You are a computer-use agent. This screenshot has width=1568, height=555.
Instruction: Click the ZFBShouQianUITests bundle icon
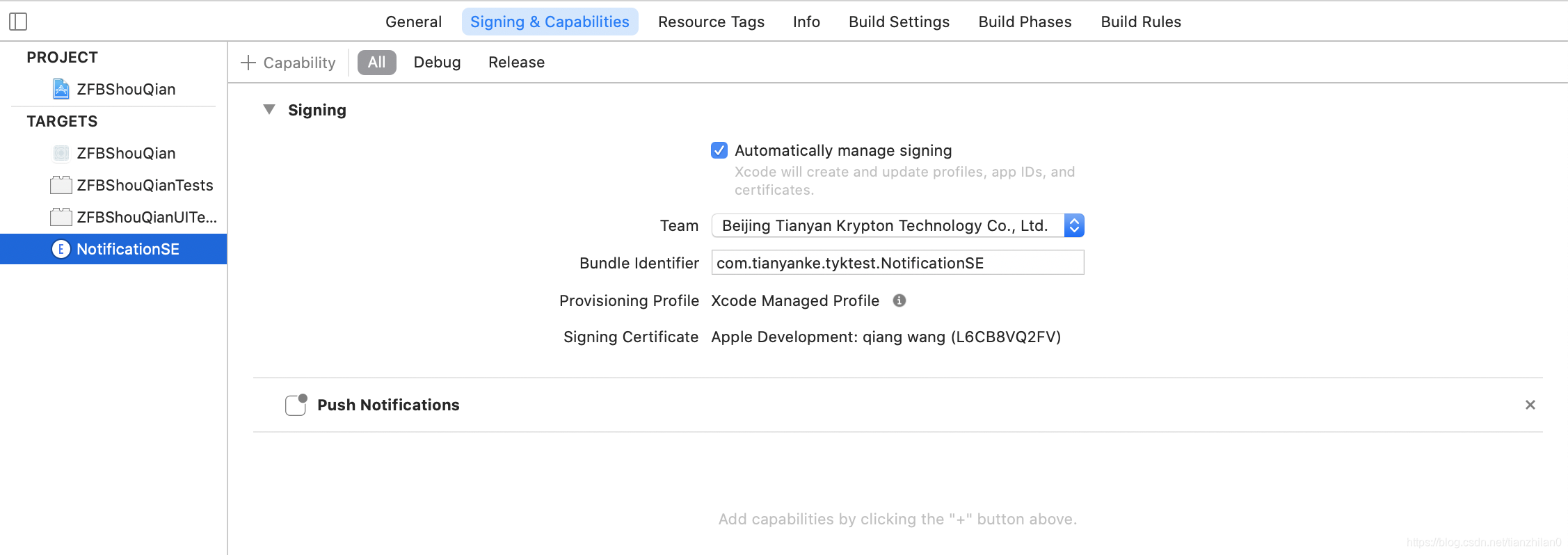pos(61,217)
